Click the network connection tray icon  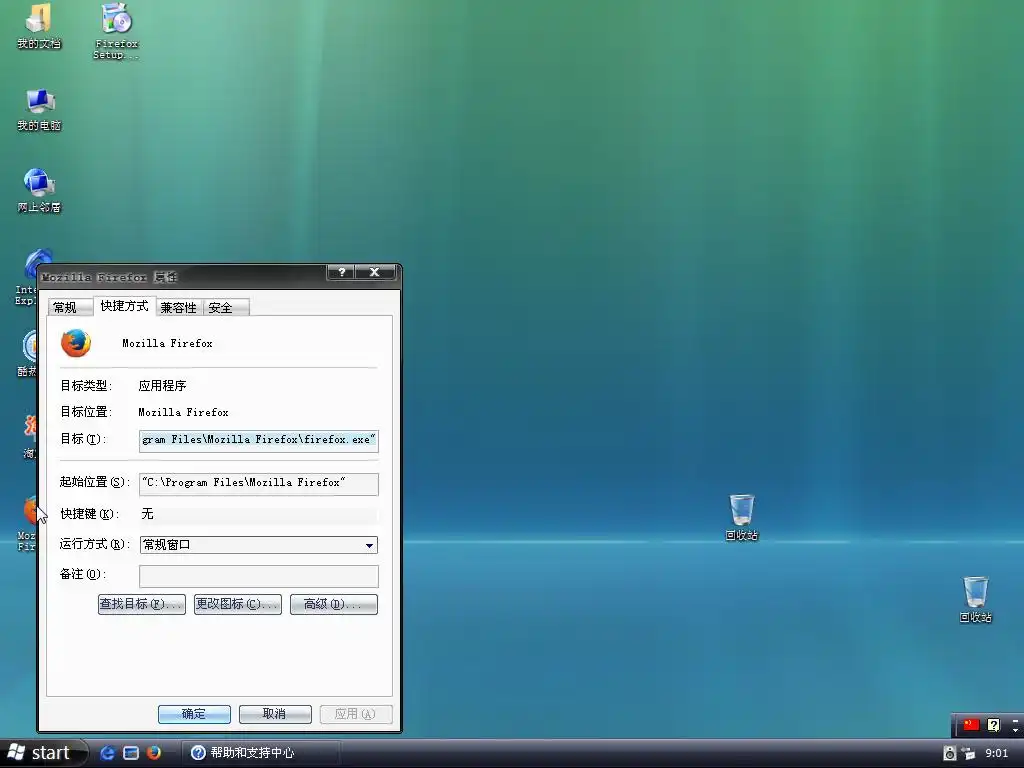tap(969, 753)
